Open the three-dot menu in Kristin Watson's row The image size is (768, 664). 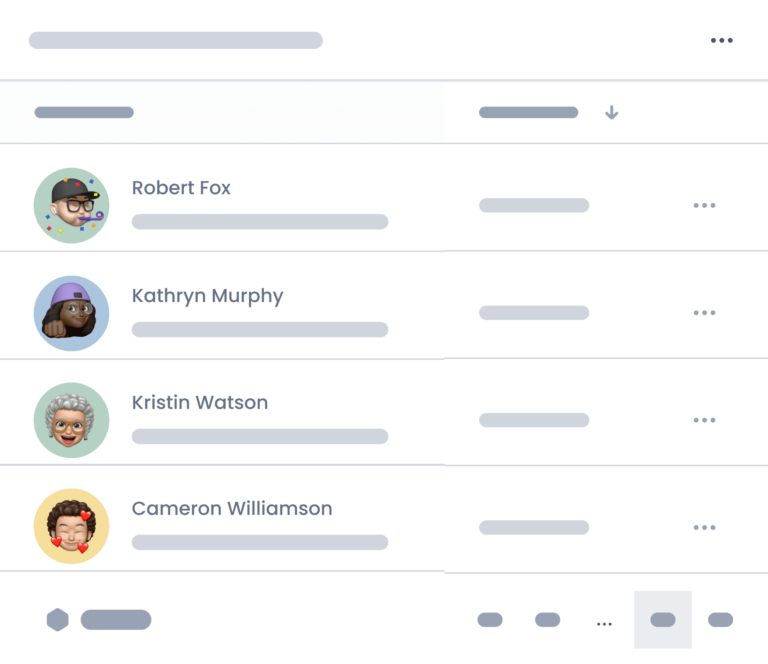point(704,421)
